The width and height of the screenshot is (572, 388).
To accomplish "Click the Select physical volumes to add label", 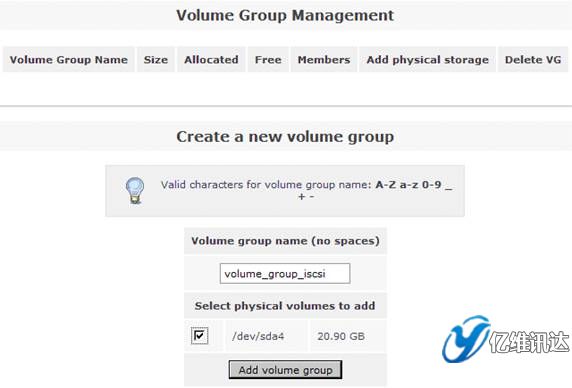I will (x=285, y=306).
